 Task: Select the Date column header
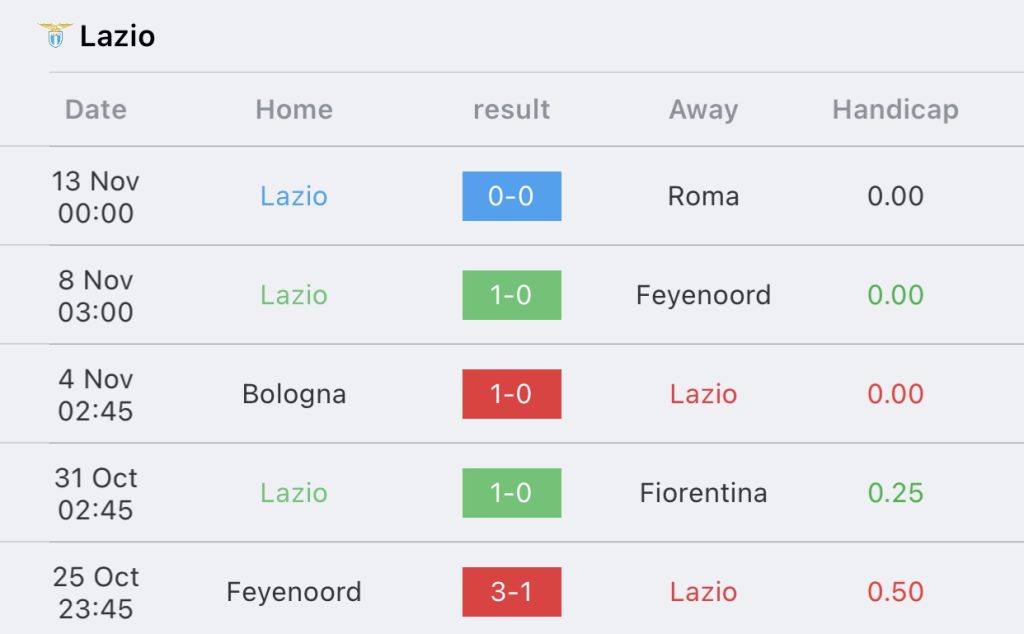pyautogui.click(x=96, y=110)
